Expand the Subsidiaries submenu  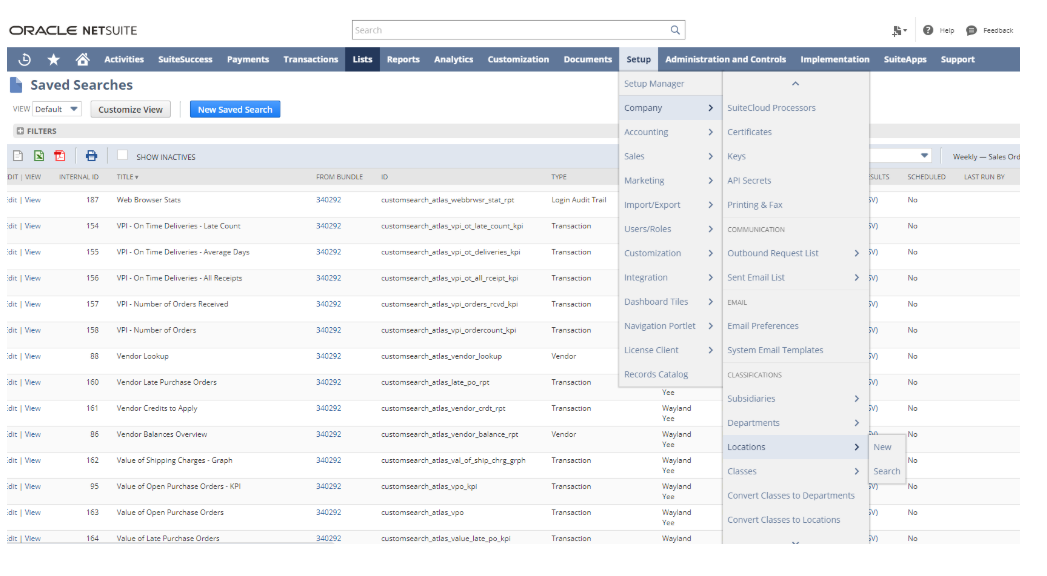[795, 398]
